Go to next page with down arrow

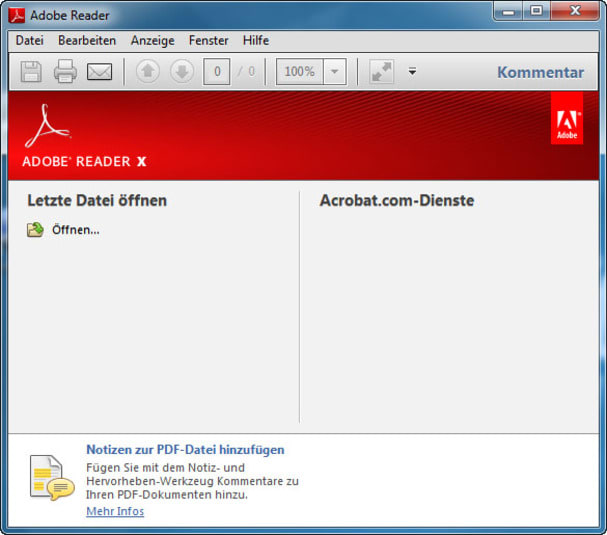point(182,71)
